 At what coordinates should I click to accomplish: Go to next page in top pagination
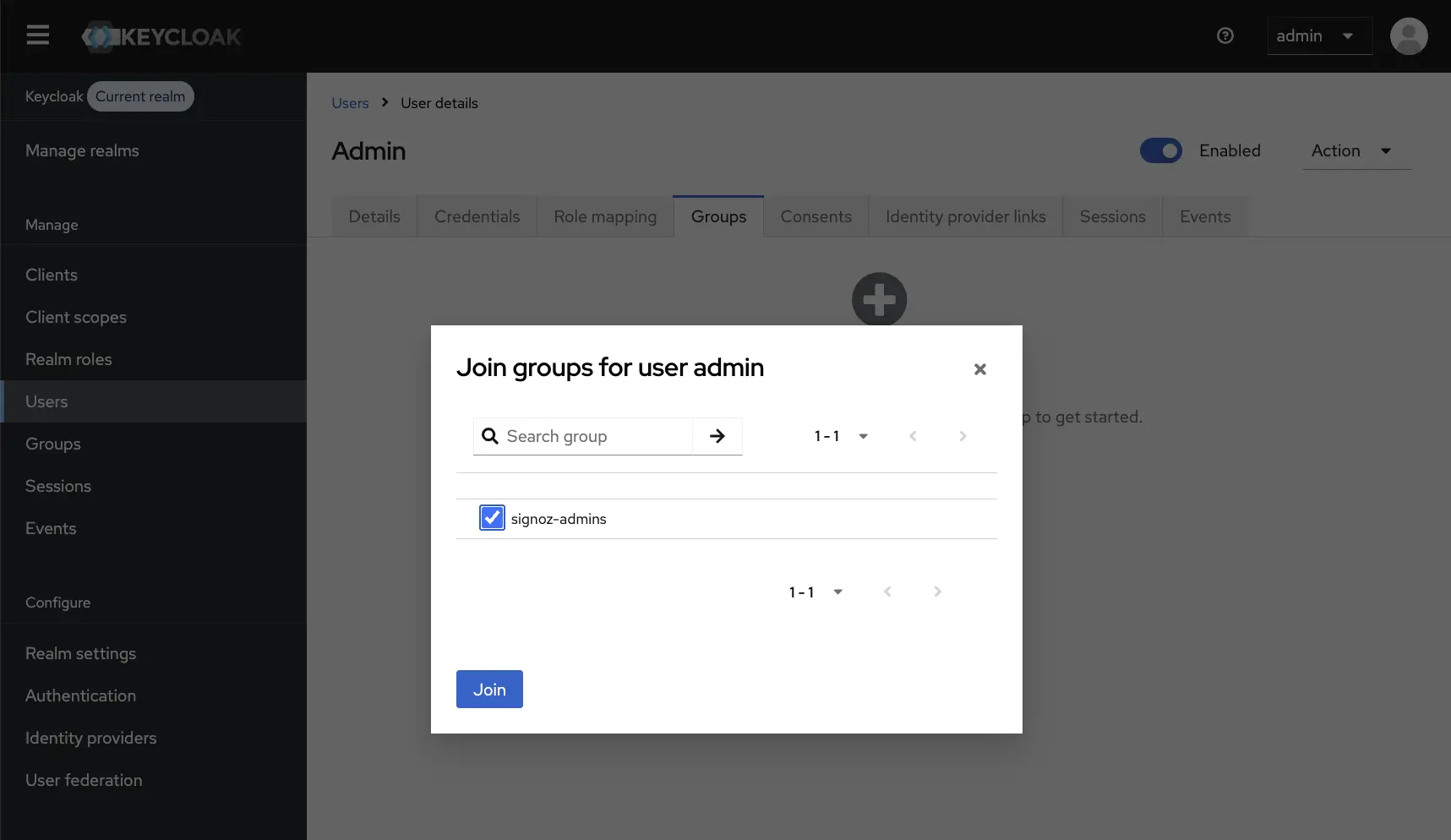point(963,436)
